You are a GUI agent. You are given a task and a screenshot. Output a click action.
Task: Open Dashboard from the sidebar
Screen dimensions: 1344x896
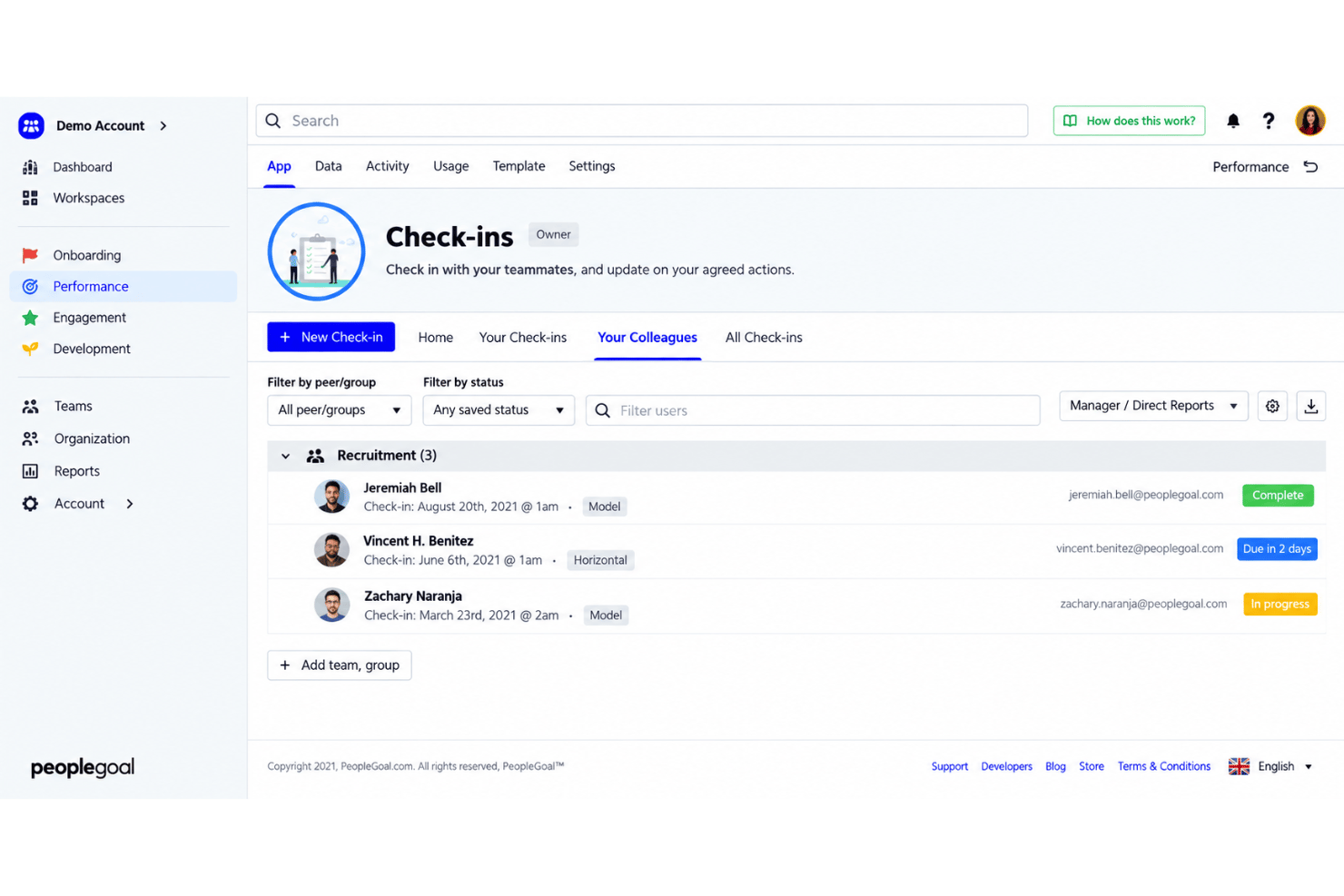(82, 167)
